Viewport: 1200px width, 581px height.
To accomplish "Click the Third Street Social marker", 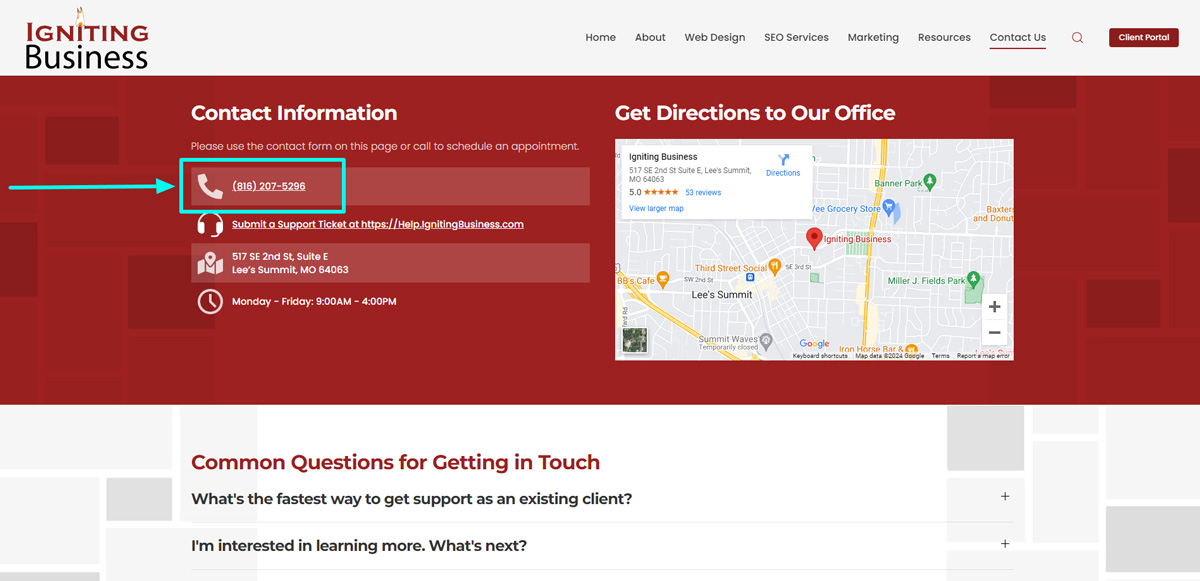I will click(775, 267).
